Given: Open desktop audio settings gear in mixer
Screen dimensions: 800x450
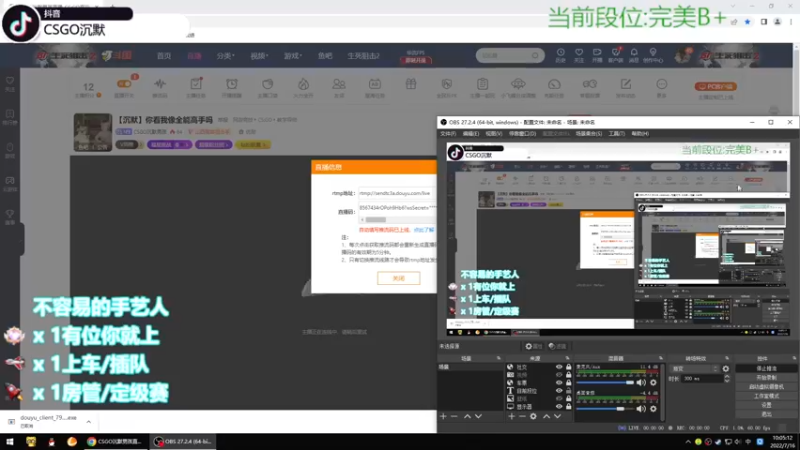Looking at the screenshot, I should 653,408.
